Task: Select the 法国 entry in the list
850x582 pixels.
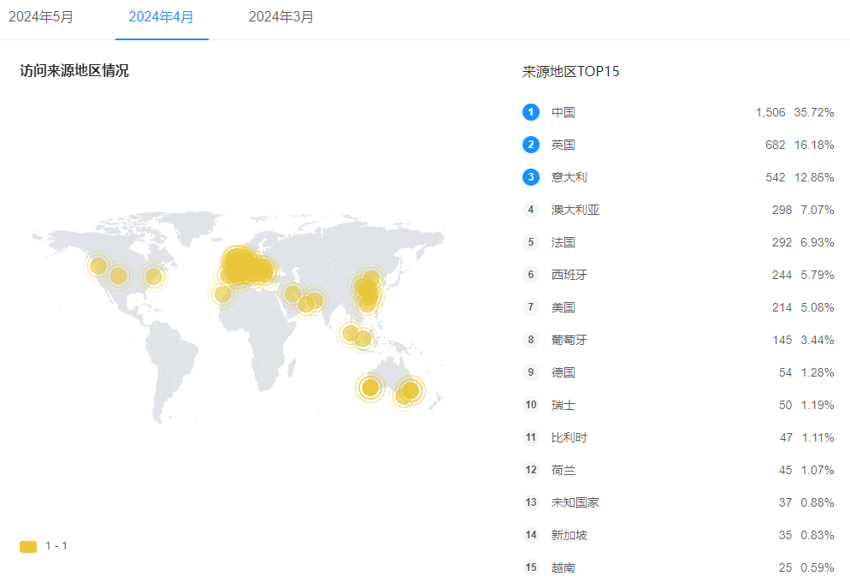Action: [x=563, y=242]
